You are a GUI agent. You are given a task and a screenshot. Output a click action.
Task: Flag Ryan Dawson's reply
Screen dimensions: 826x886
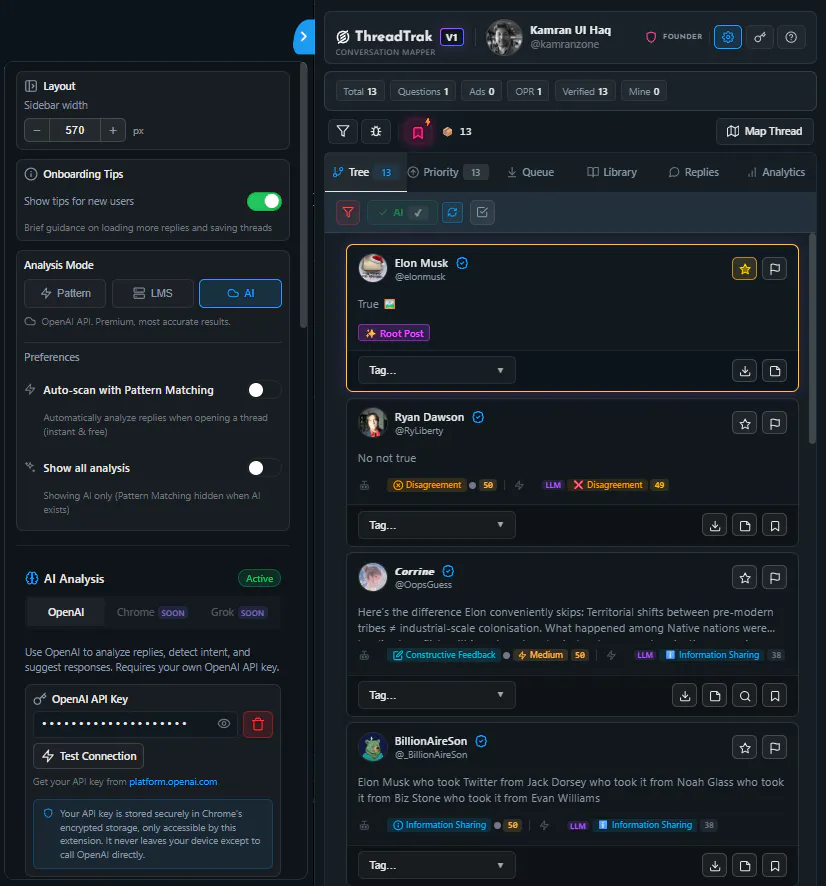click(775, 423)
